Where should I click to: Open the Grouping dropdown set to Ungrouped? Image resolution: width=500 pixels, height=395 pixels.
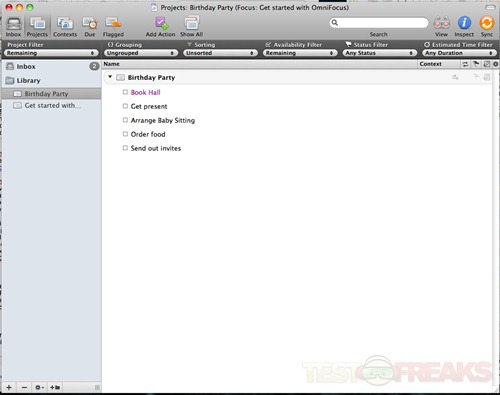(x=141, y=53)
